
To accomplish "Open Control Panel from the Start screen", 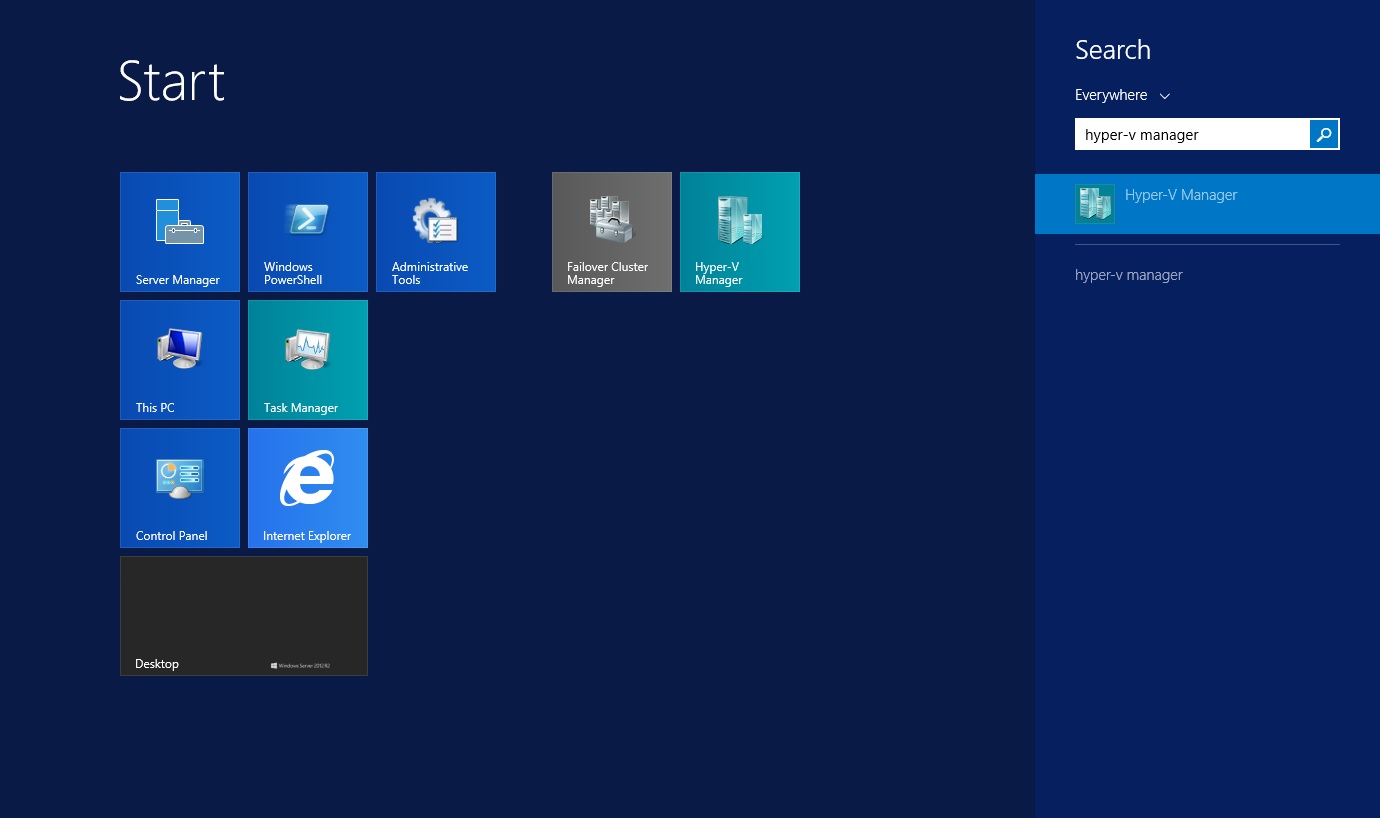I will coord(179,487).
